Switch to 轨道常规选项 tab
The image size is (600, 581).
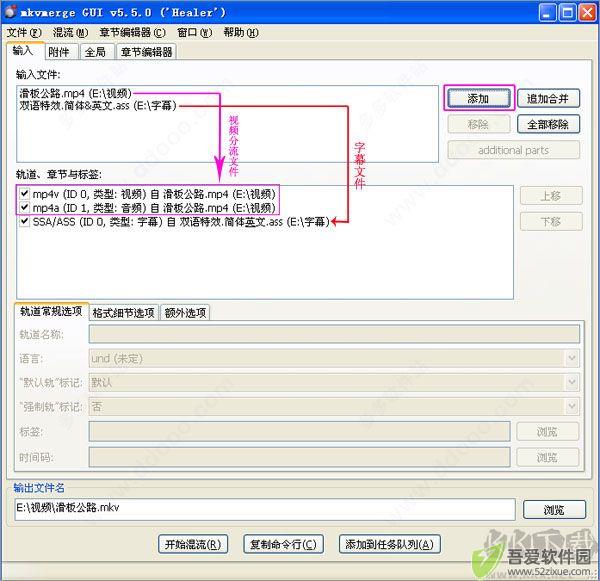pyautogui.click(x=51, y=311)
